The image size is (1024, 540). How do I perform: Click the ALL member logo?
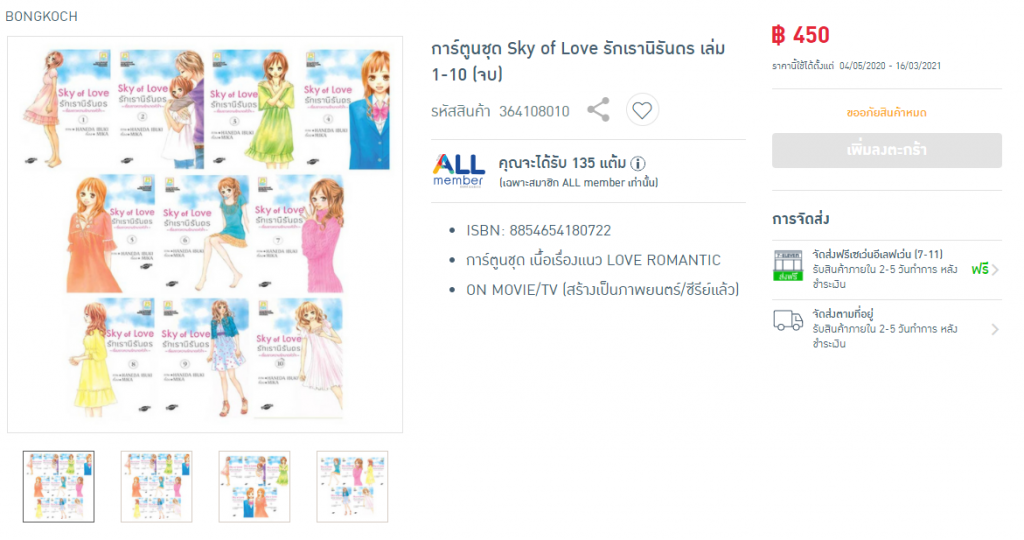(x=458, y=170)
